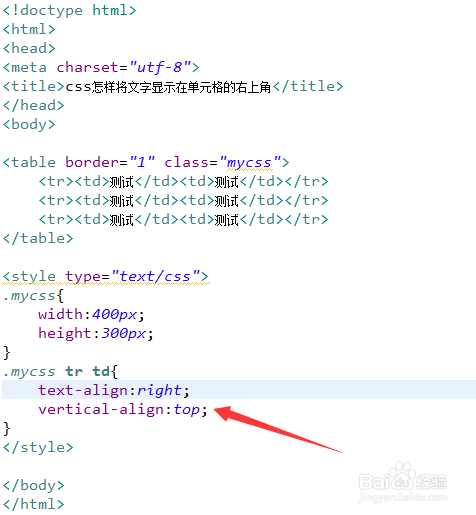Screen dimensions: 476x515
Task: Click the vertical-align:top declaration
Action: [123, 410]
